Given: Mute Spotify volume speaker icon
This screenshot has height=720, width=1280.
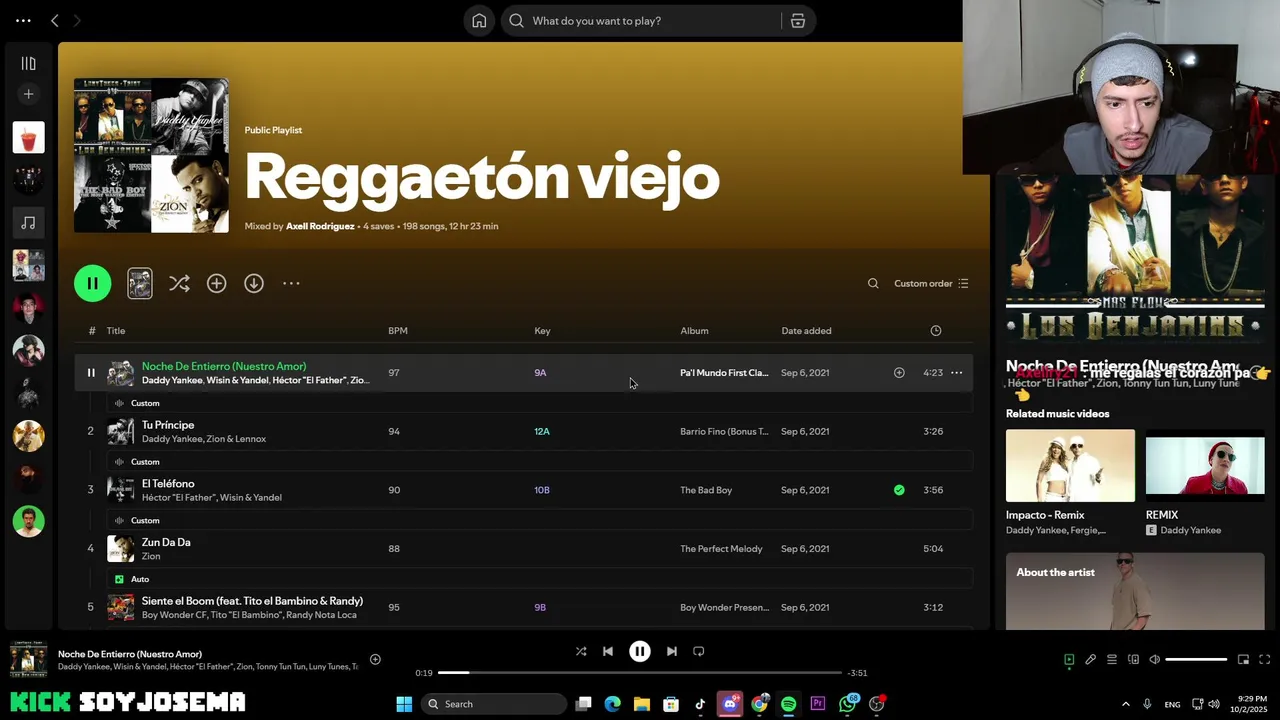Looking at the screenshot, I should (1155, 660).
